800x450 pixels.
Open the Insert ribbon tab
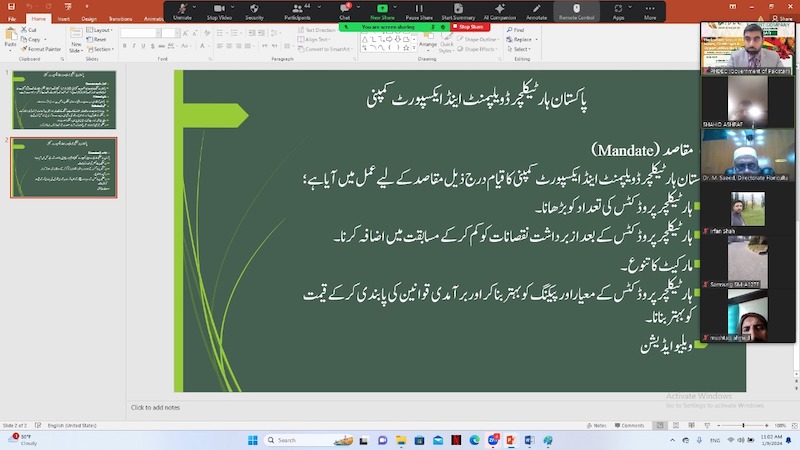point(64,18)
